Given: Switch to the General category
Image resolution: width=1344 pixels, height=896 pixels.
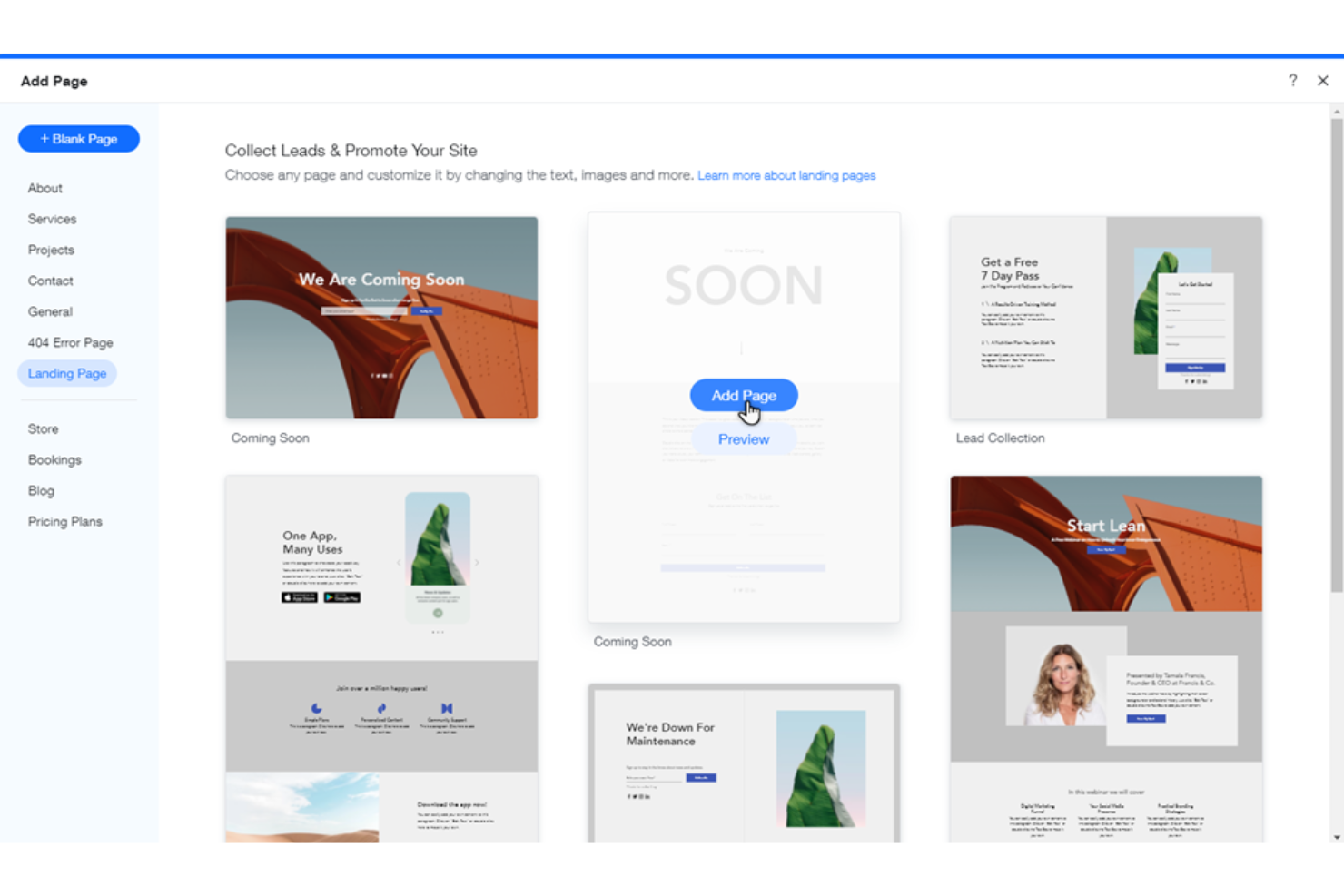Looking at the screenshot, I should pyautogui.click(x=50, y=311).
